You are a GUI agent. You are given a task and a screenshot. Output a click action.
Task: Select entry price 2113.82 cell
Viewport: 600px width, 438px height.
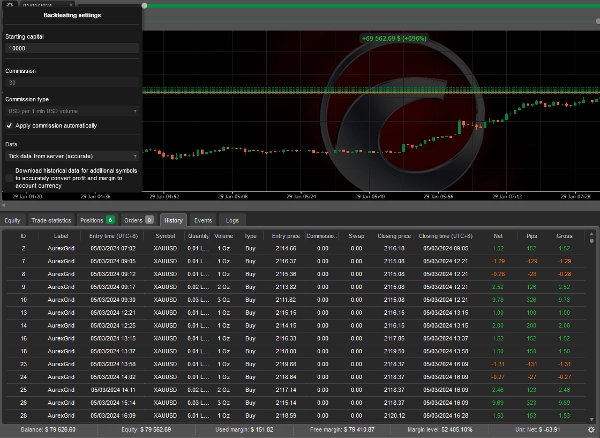point(285,287)
